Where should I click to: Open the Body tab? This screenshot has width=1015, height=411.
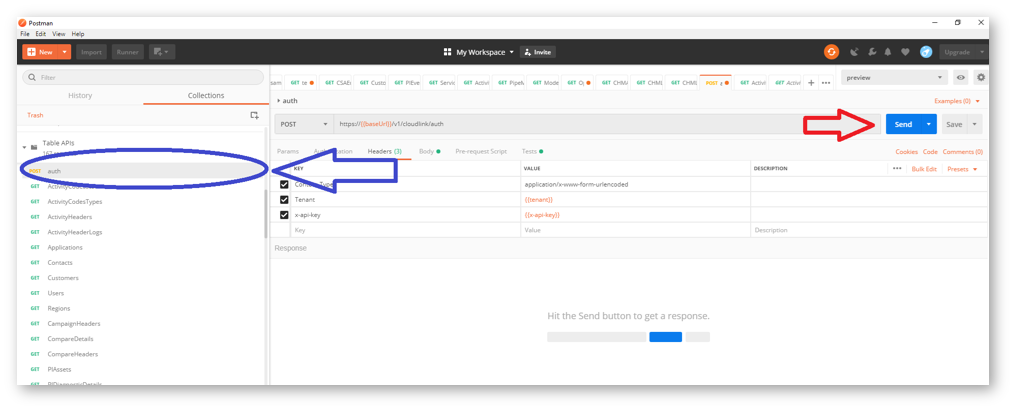[429, 151]
